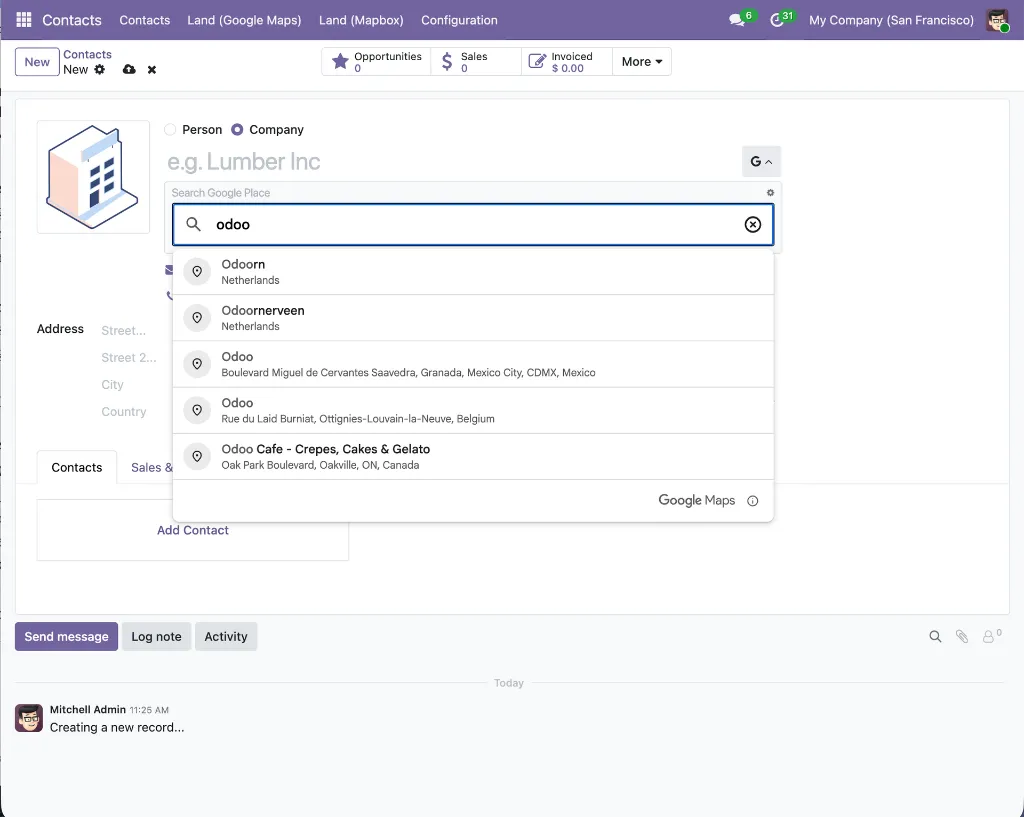
Task: Open the Contacts menu item
Action: coord(144,20)
